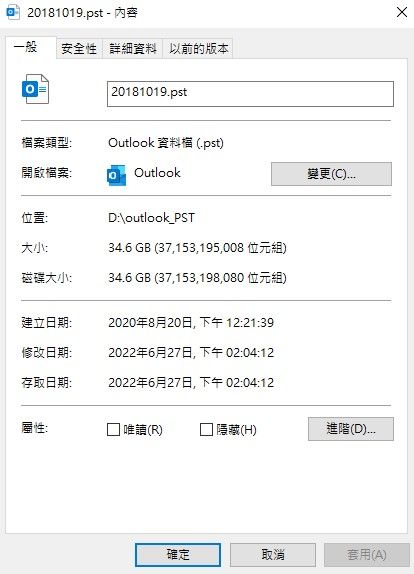
Task: Enable the 唯讀(R) read-only checkbox
Action: coord(113,429)
